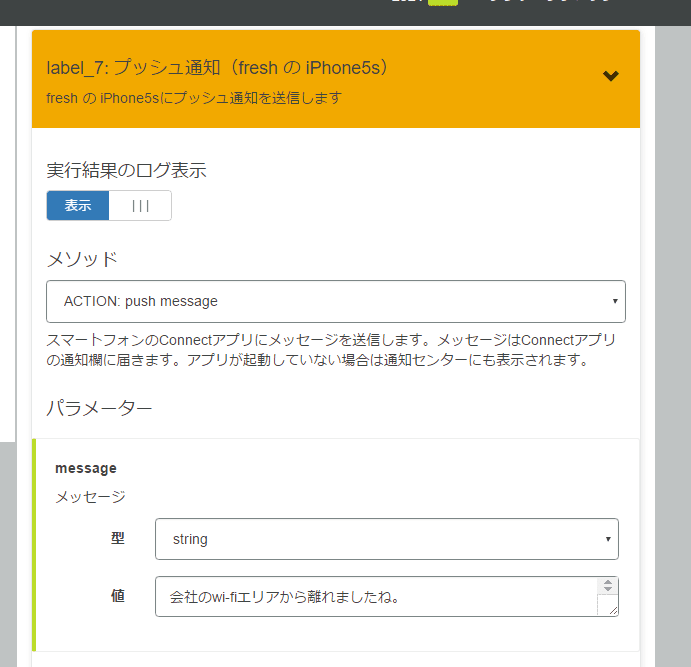Click the 型 field label
The width and height of the screenshot is (691, 667).
tap(118, 539)
